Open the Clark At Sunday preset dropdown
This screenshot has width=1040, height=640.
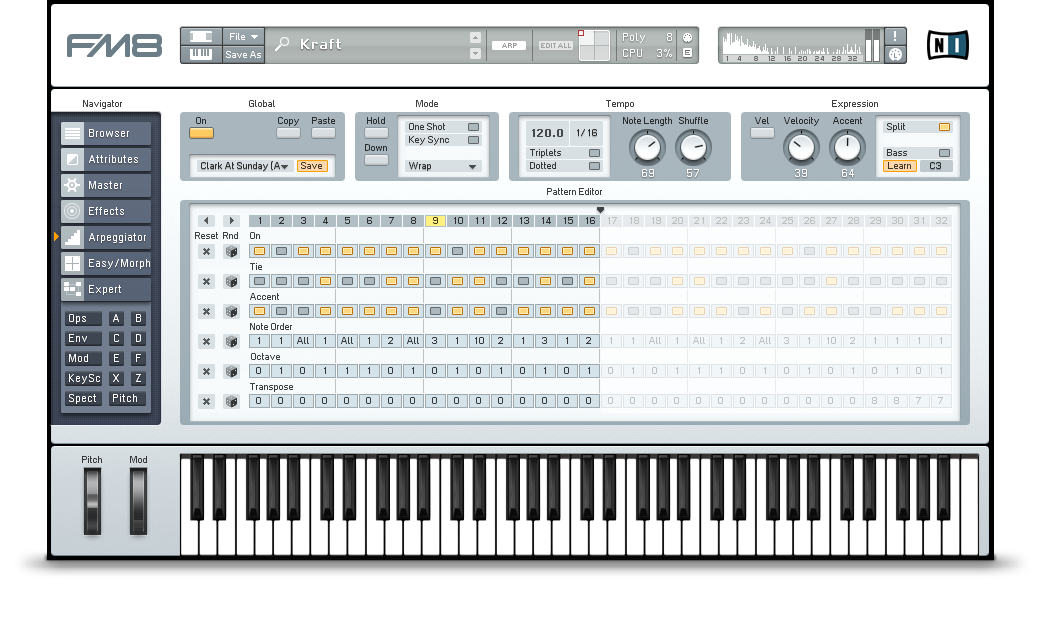[243, 166]
